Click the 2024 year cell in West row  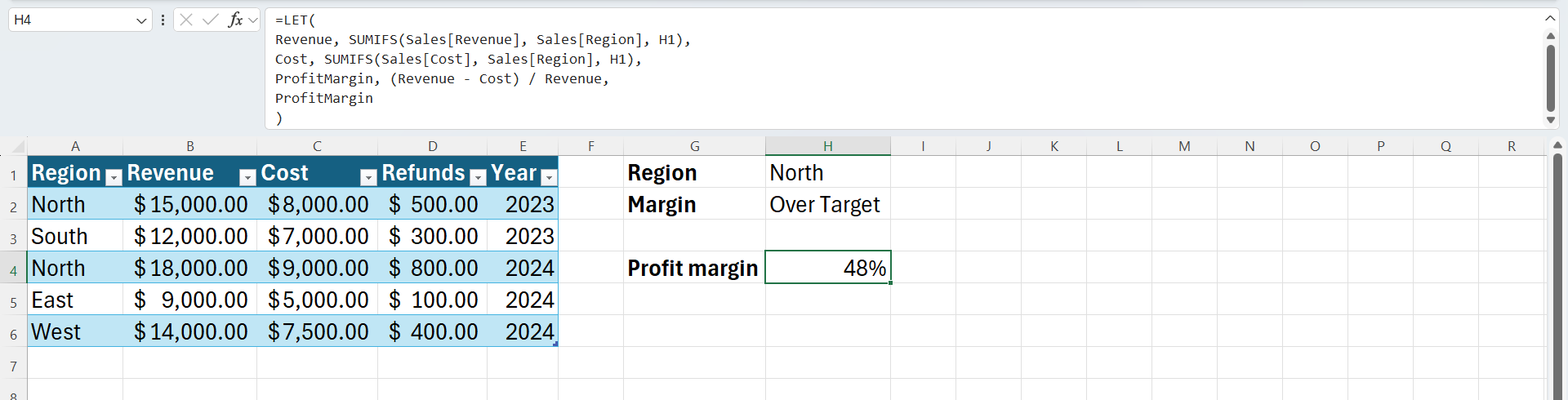(x=523, y=331)
